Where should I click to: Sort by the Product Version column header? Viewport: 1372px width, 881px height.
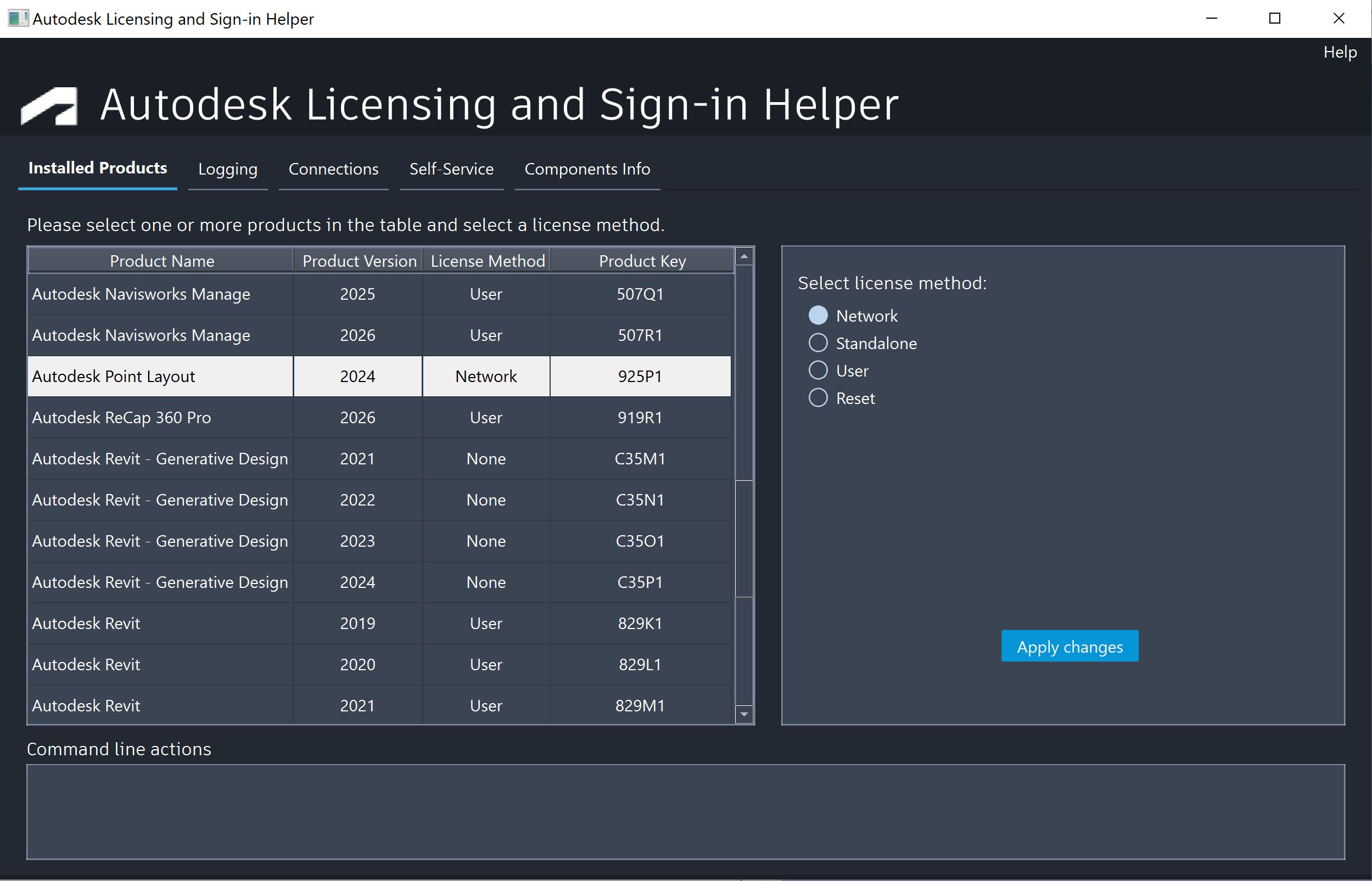point(359,261)
